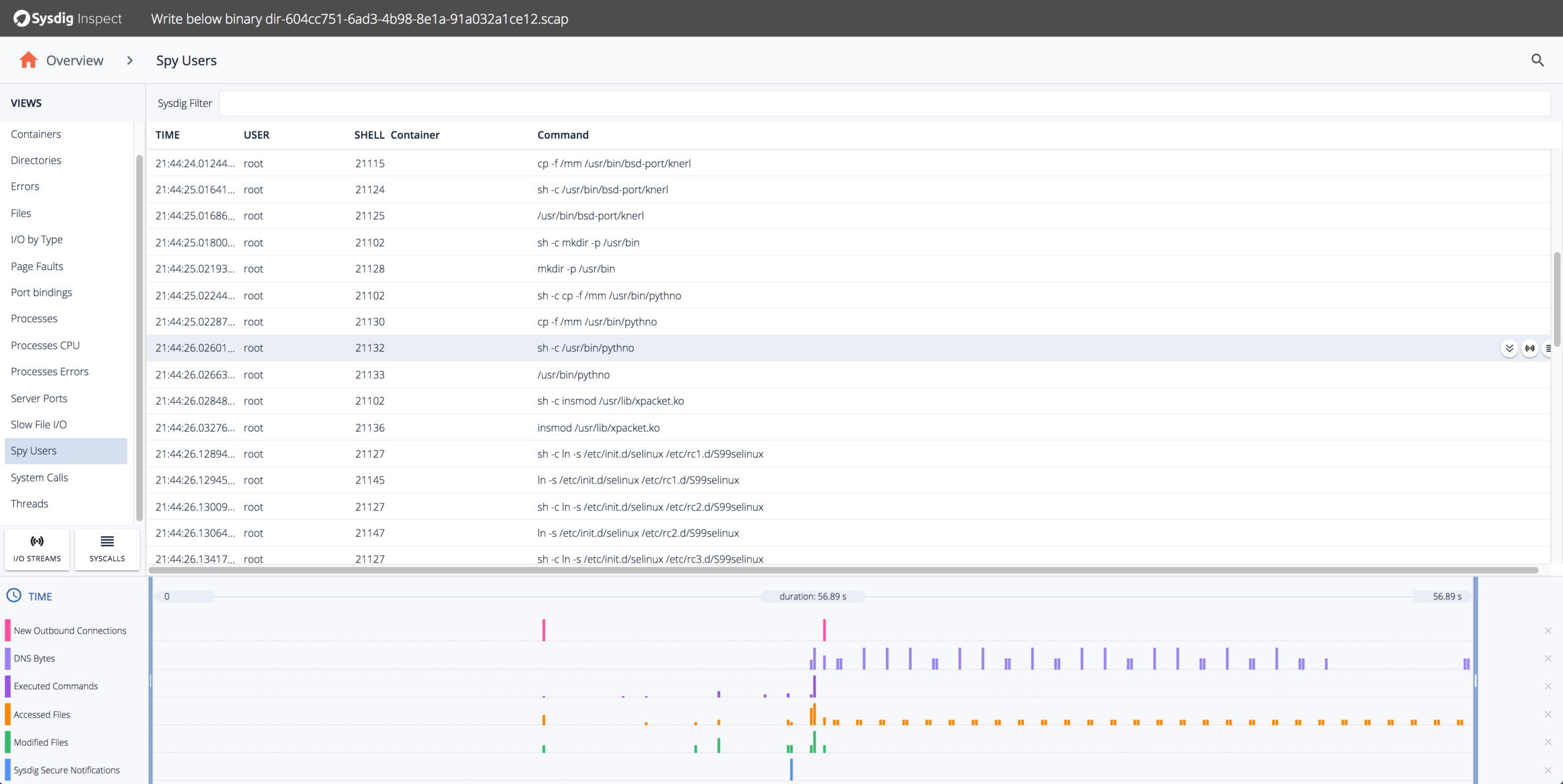Click the table vertical scrollbar
This screenshot has height=784, width=1563.
[x=1557, y=300]
